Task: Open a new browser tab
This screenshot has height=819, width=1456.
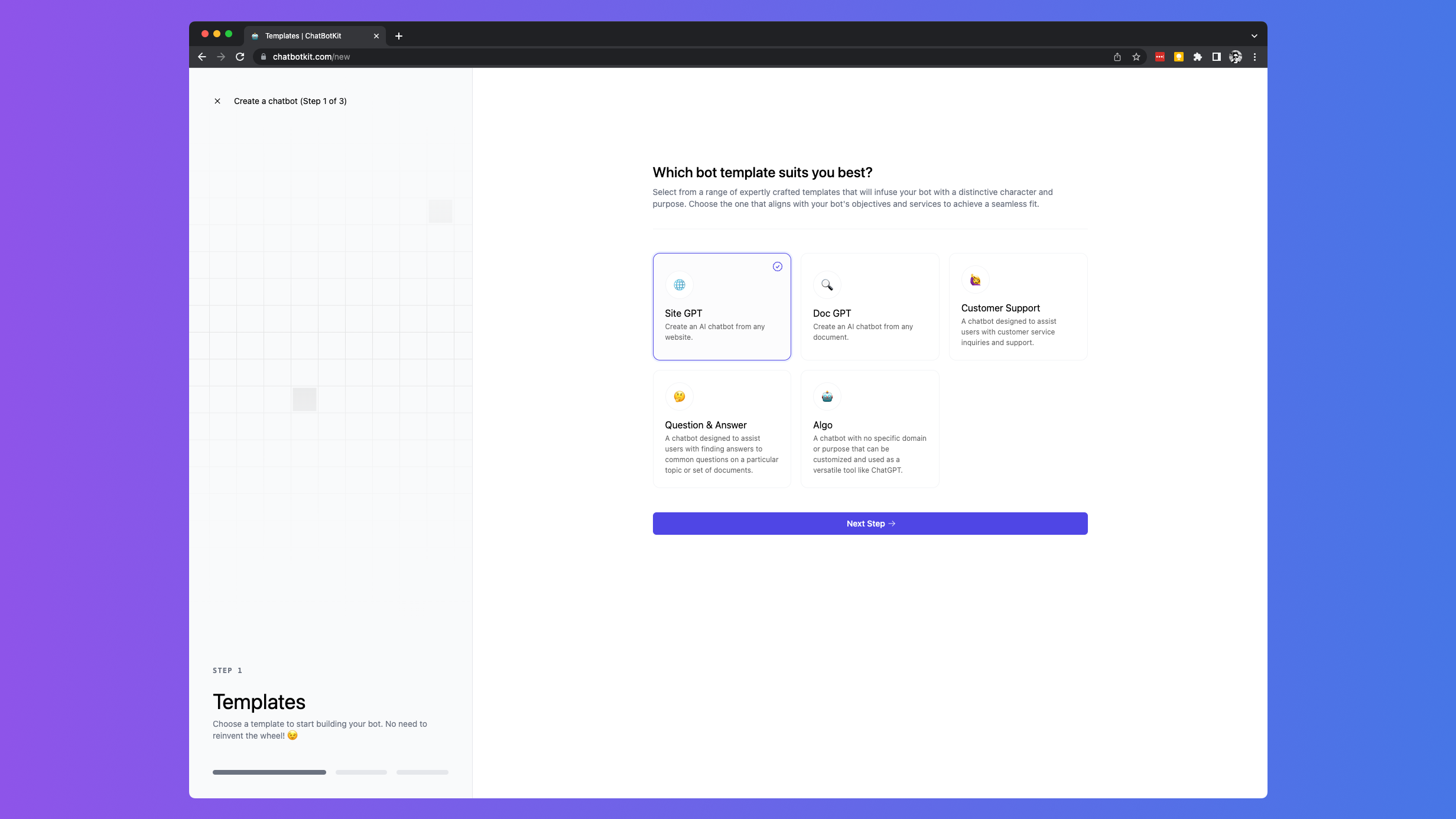Action: tap(399, 36)
